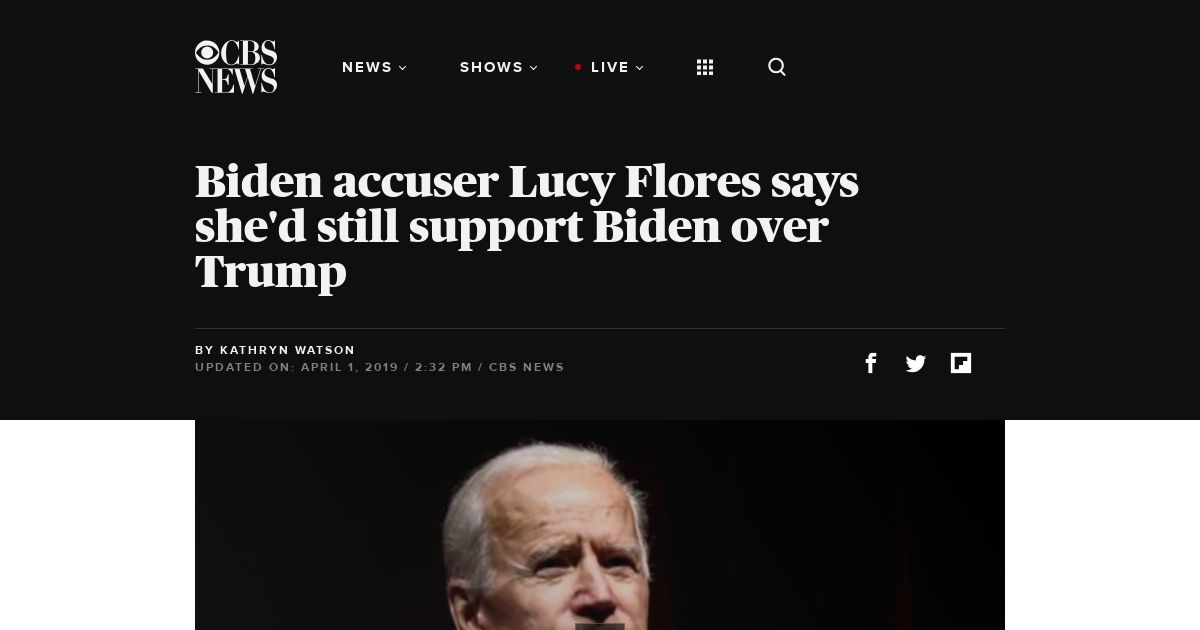Expand the chevron next to NEWS

[x=403, y=68]
